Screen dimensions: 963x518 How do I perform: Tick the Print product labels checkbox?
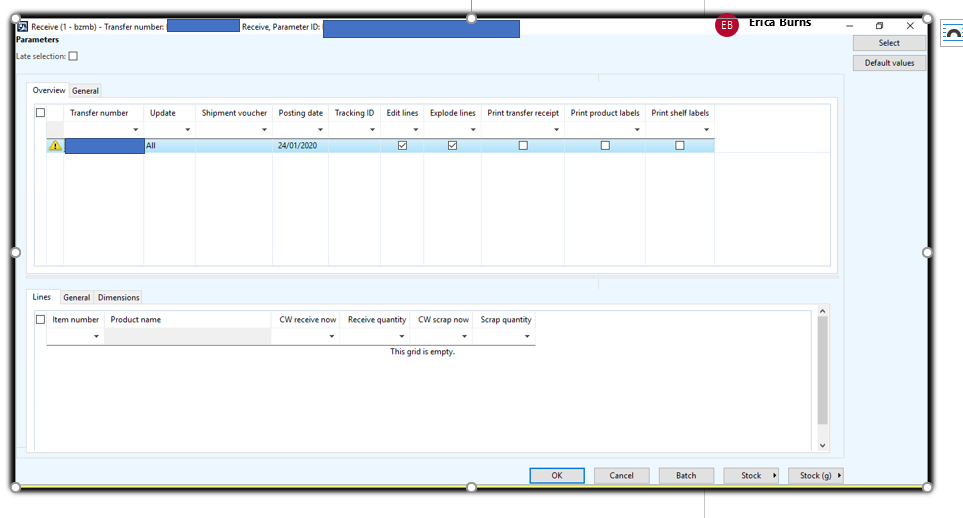605,146
